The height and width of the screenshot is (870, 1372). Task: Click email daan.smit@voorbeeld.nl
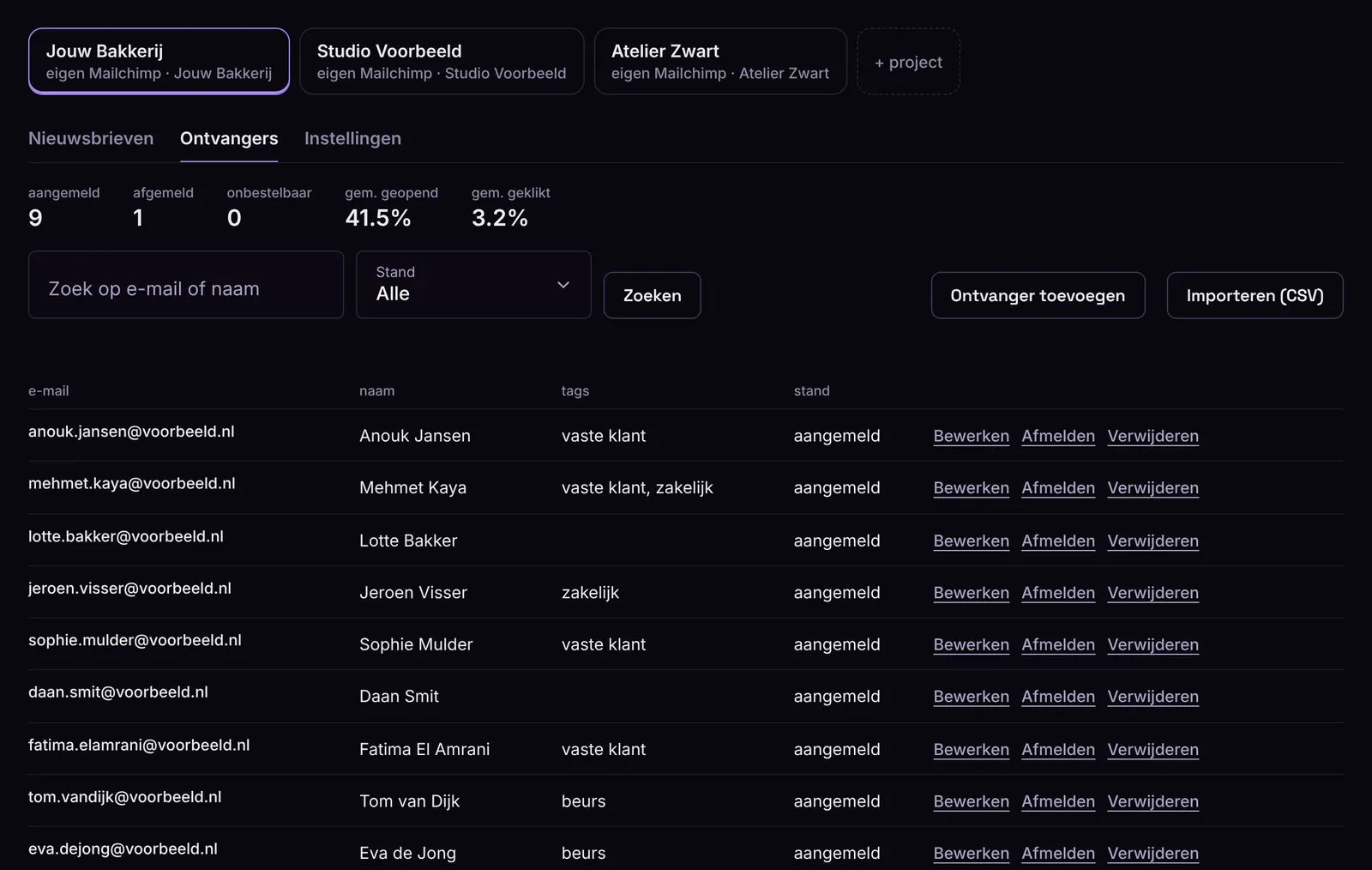point(118,692)
